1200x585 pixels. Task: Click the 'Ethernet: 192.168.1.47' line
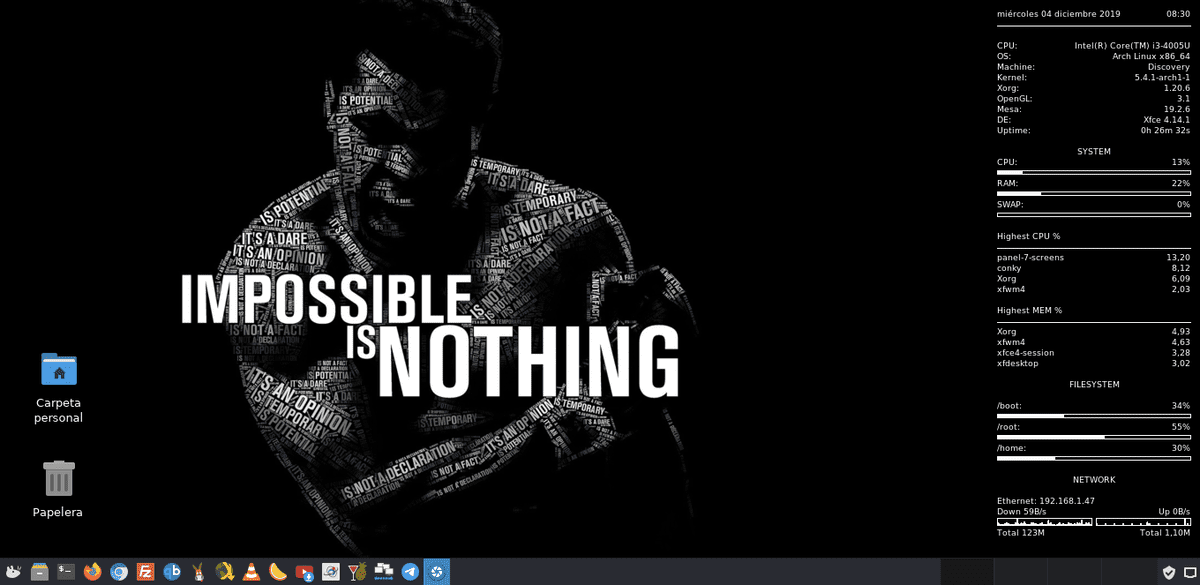(x=1045, y=501)
